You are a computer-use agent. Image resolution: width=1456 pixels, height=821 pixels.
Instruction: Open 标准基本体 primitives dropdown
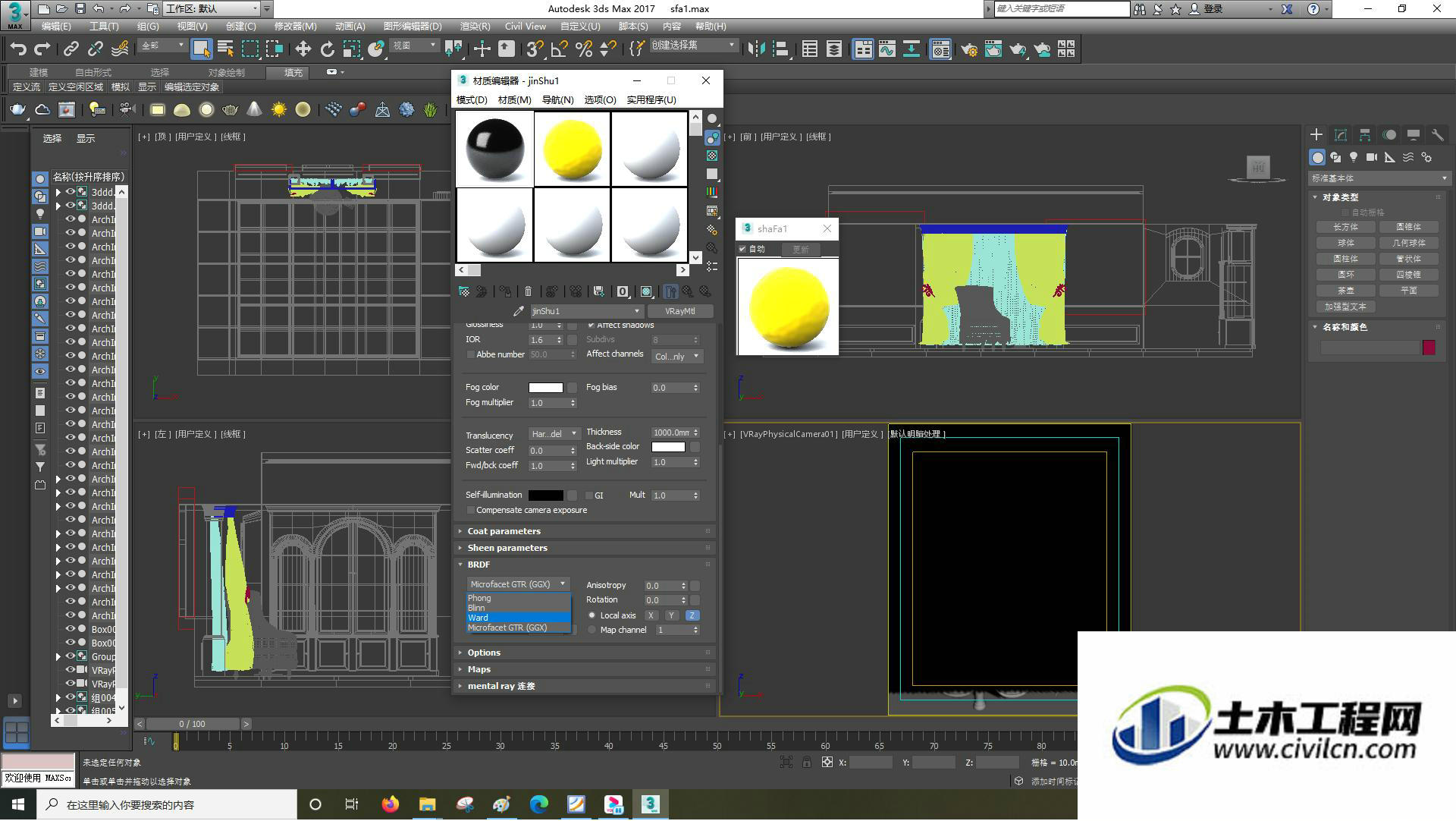(x=1379, y=178)
